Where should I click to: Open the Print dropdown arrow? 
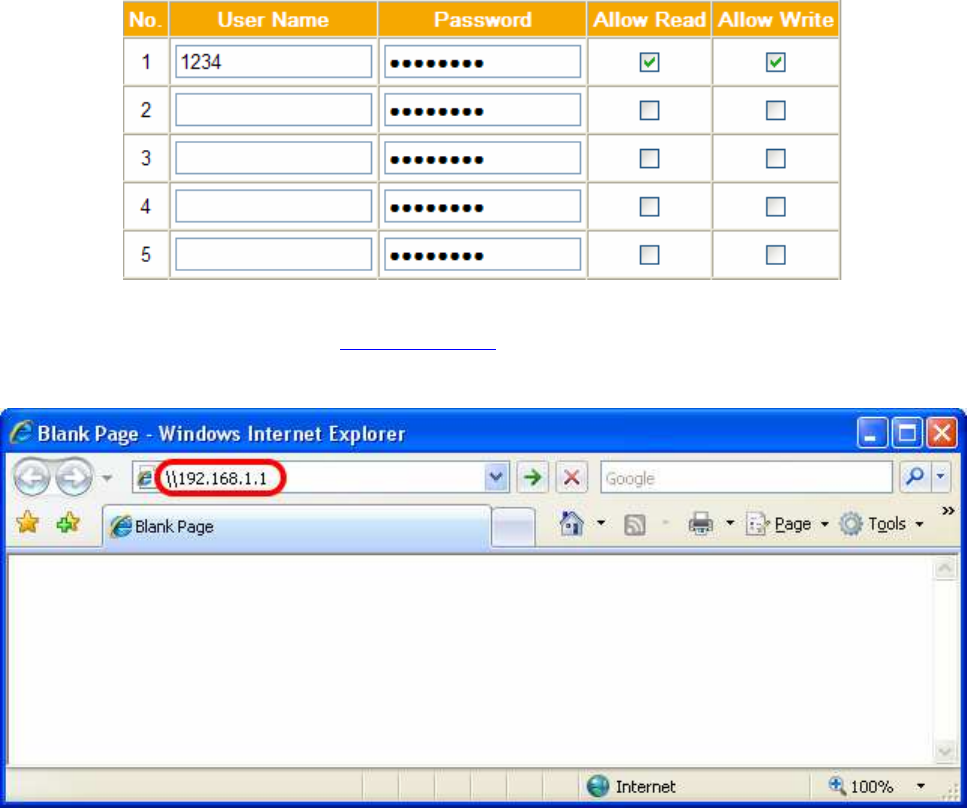(730, 524)
